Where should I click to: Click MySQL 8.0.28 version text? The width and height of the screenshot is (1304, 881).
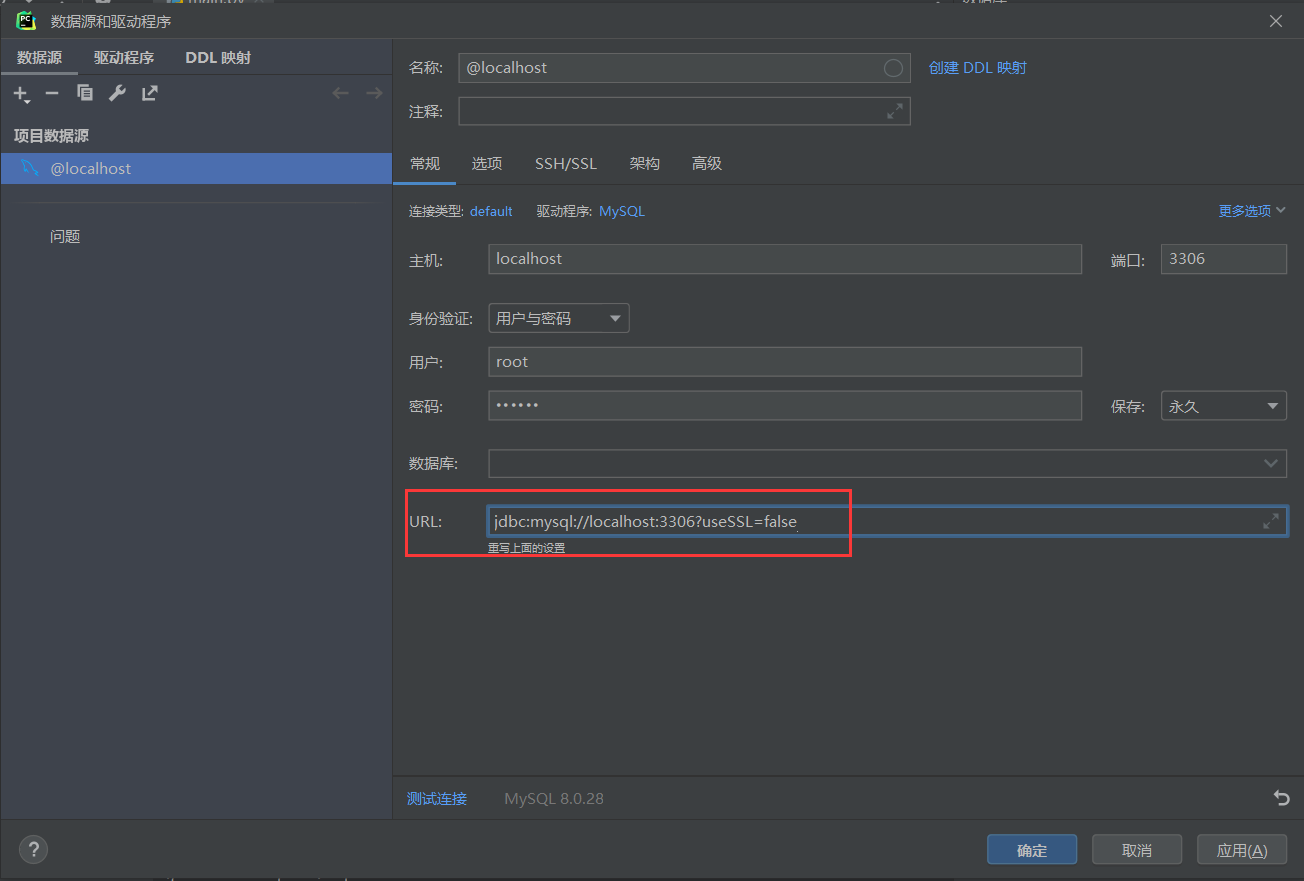554,799
